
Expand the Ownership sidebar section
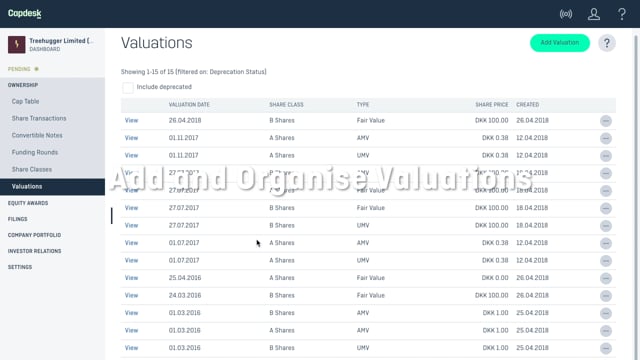[x=23, y=85]
